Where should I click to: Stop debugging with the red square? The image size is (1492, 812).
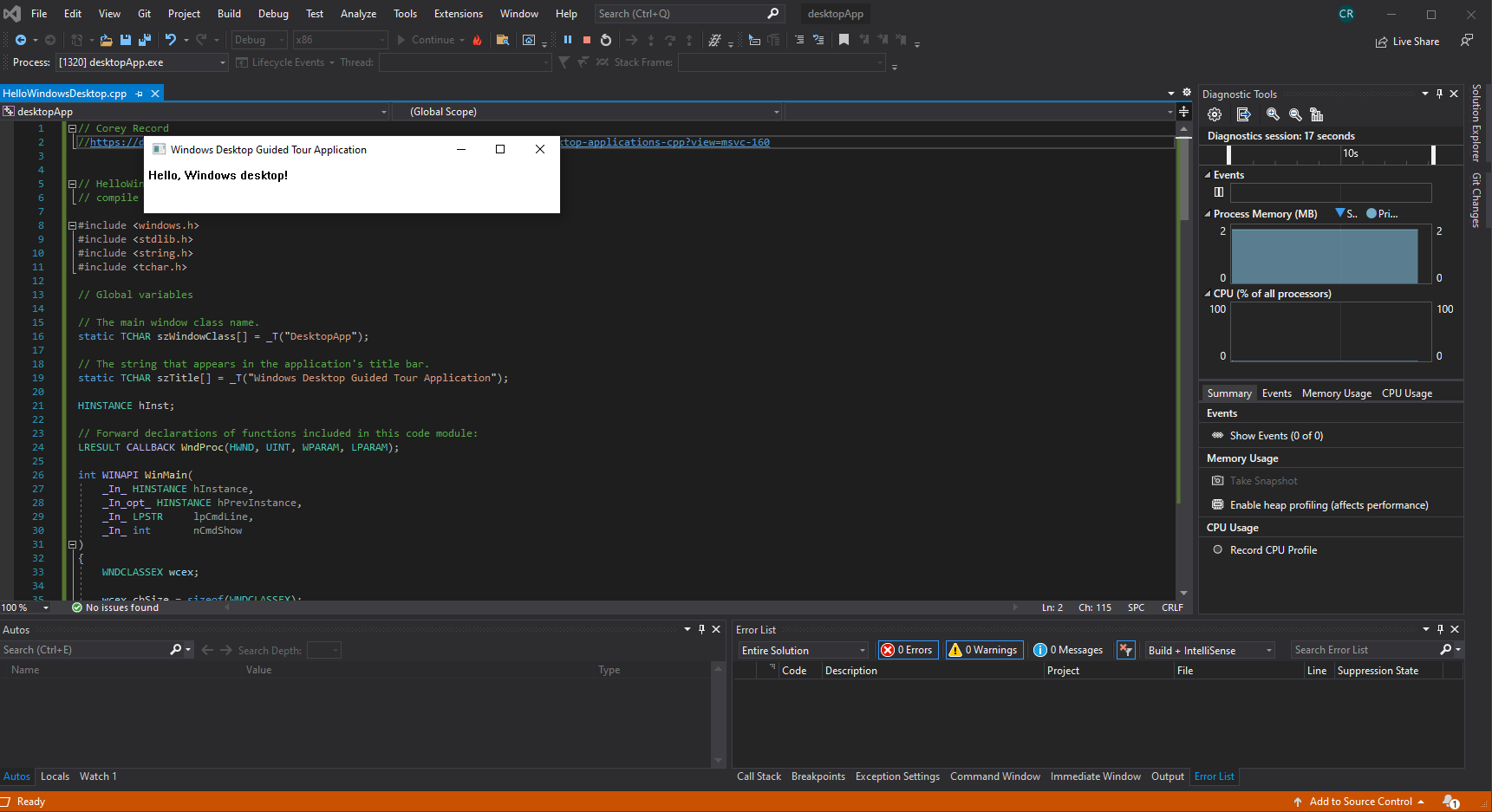[x=587, y=40]
